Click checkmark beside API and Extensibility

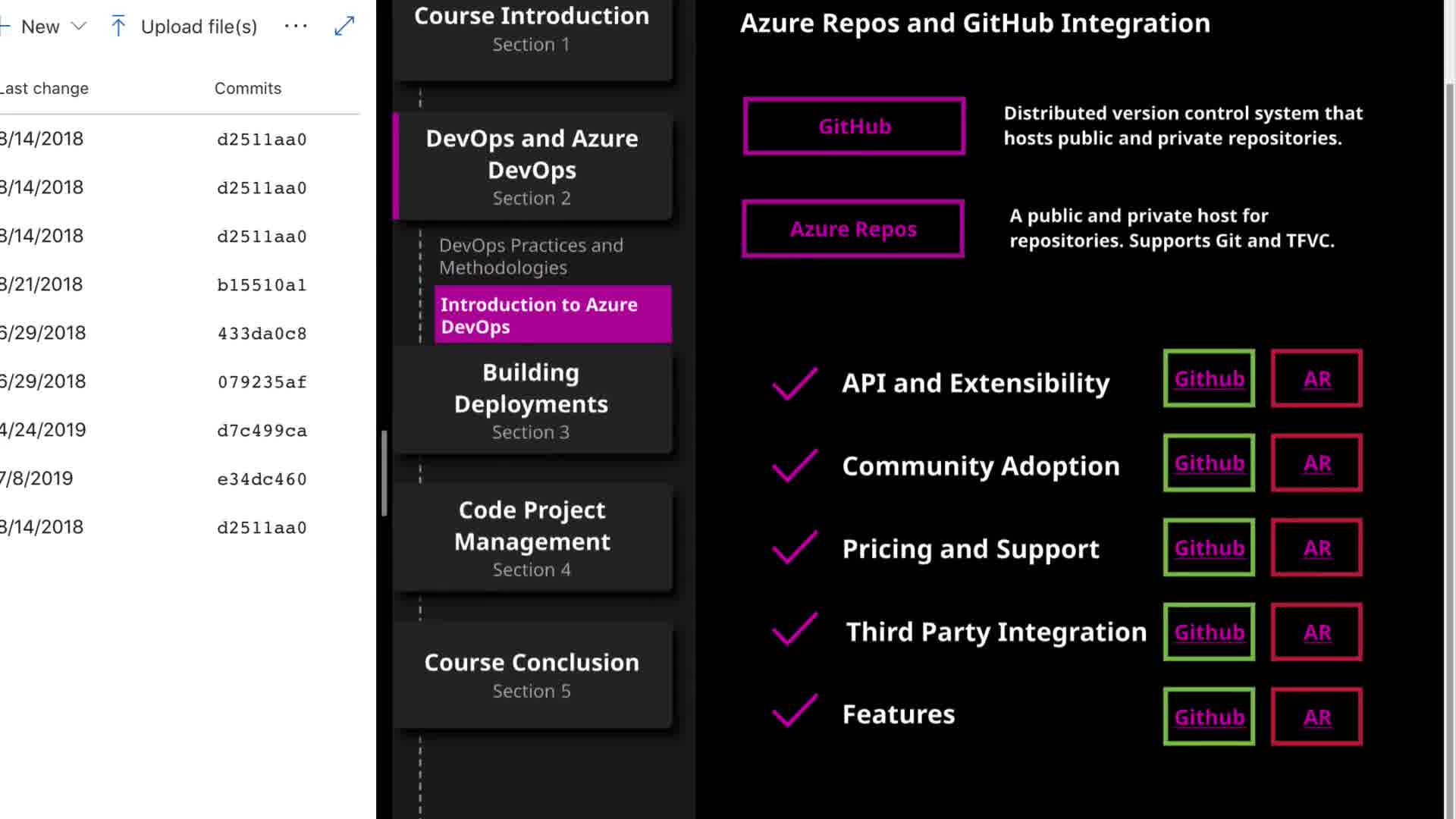coord(794,383)
